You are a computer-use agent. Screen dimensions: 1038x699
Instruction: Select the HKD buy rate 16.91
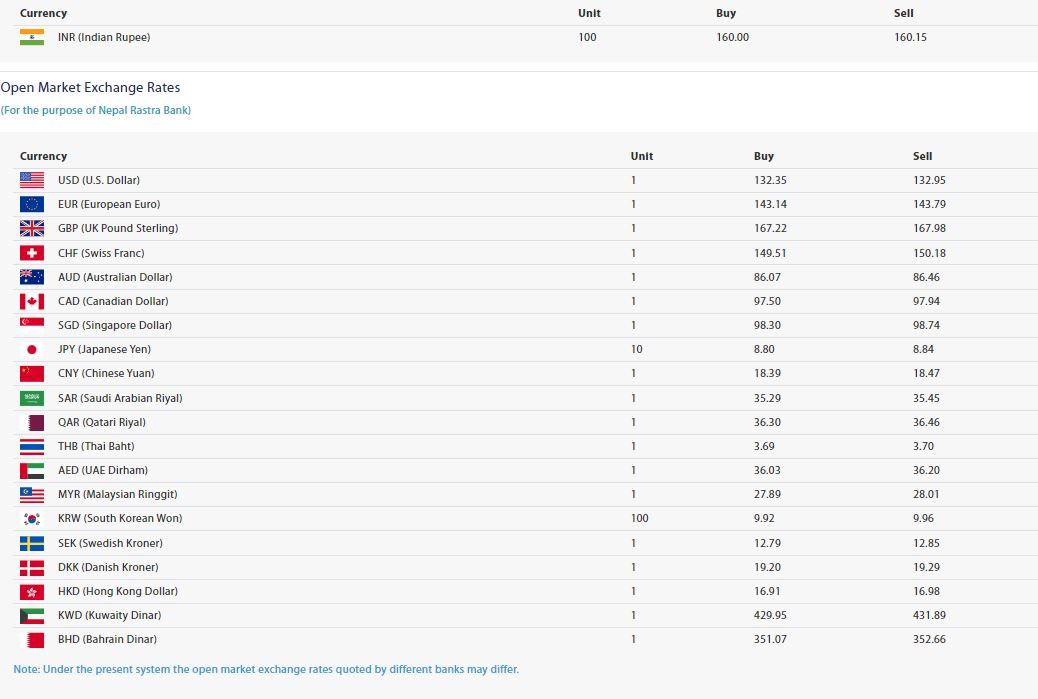pyautogui.click(x=767, y=591)
